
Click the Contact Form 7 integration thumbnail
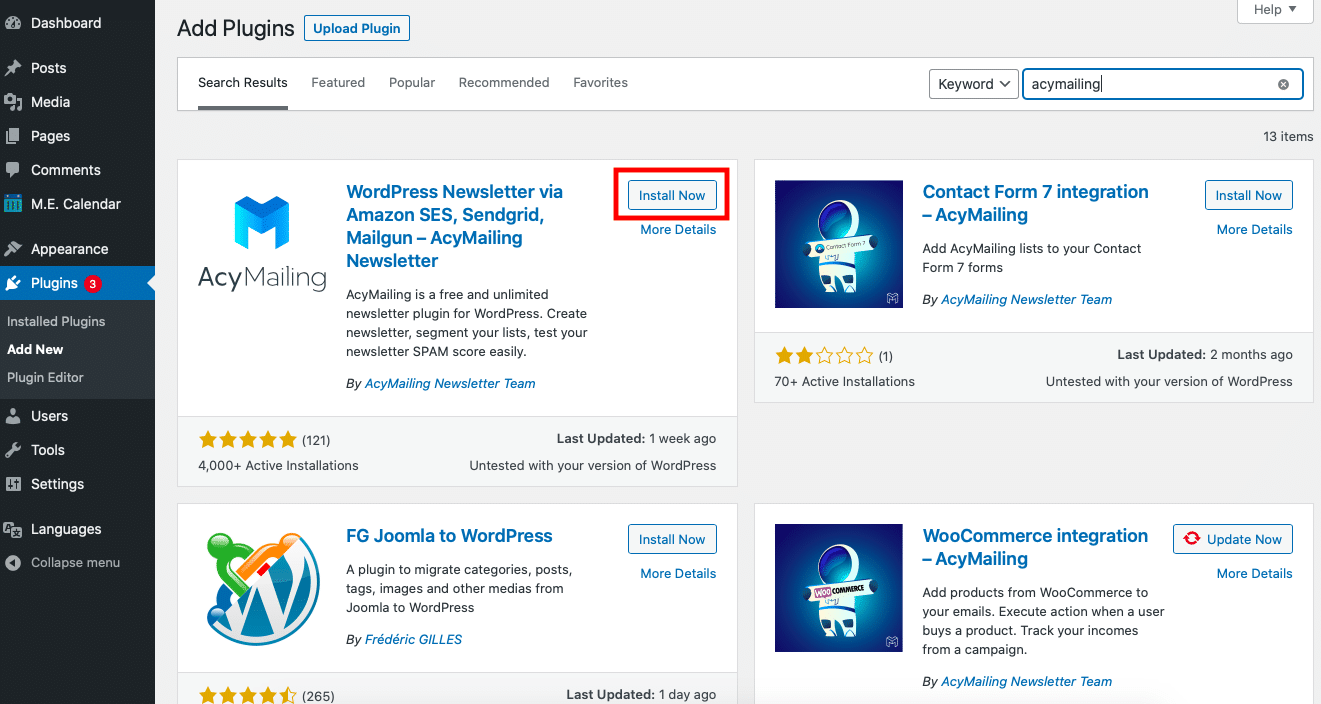pos(839,244)
